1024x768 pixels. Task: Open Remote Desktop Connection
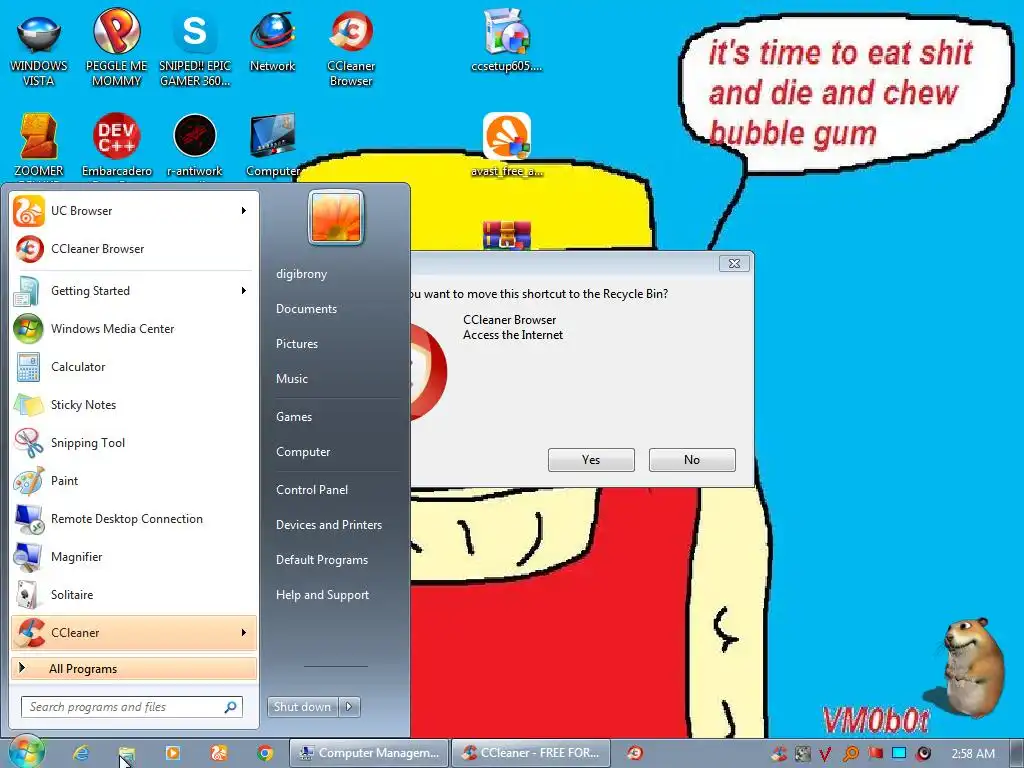point(134,519)
